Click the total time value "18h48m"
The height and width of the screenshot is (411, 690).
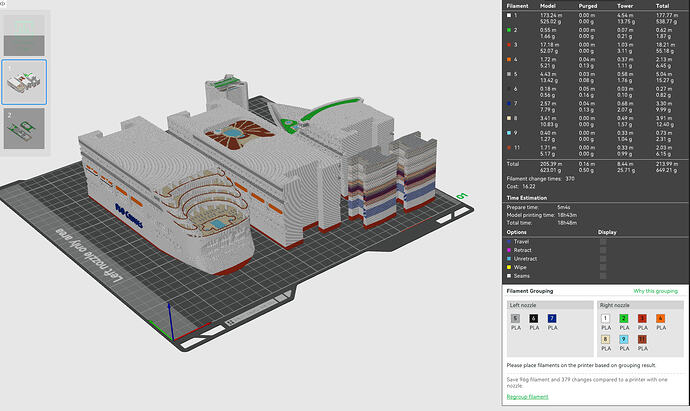(x=567, y=223)
